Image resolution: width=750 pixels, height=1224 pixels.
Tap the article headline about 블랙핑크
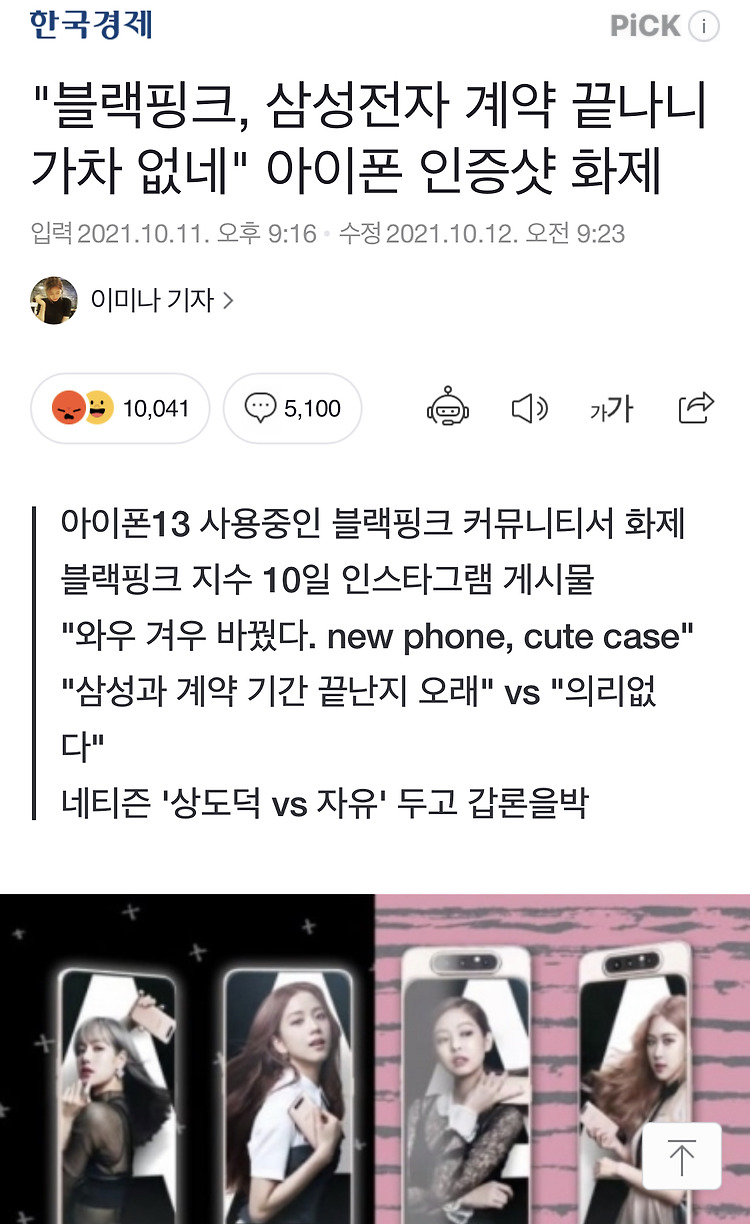coord(369,142)
